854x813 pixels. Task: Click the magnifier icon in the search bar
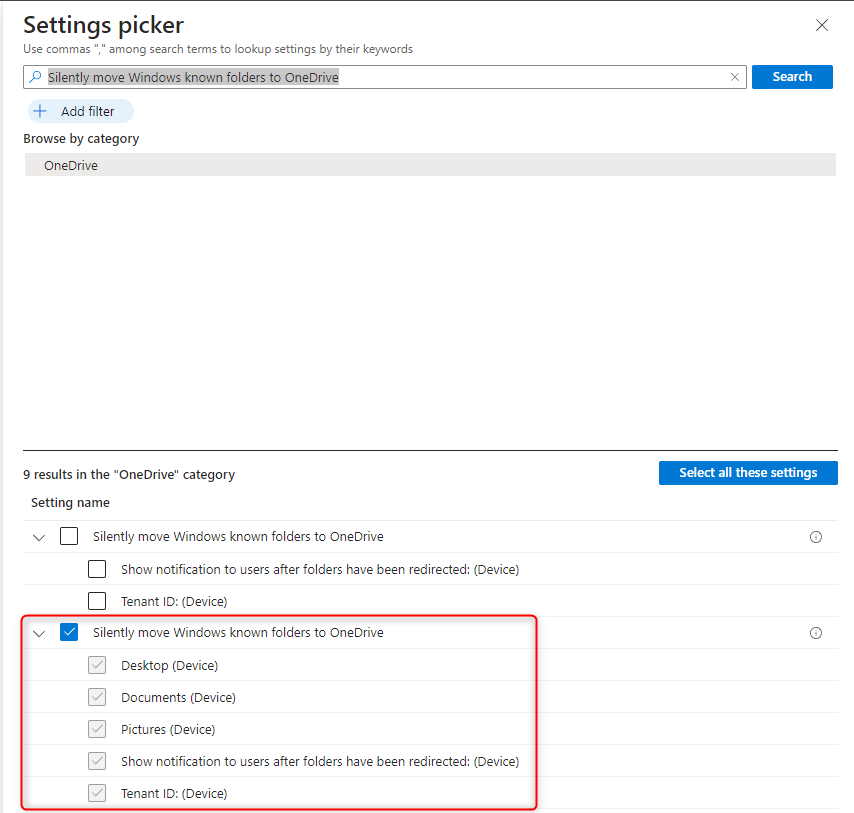coord(37,77)
